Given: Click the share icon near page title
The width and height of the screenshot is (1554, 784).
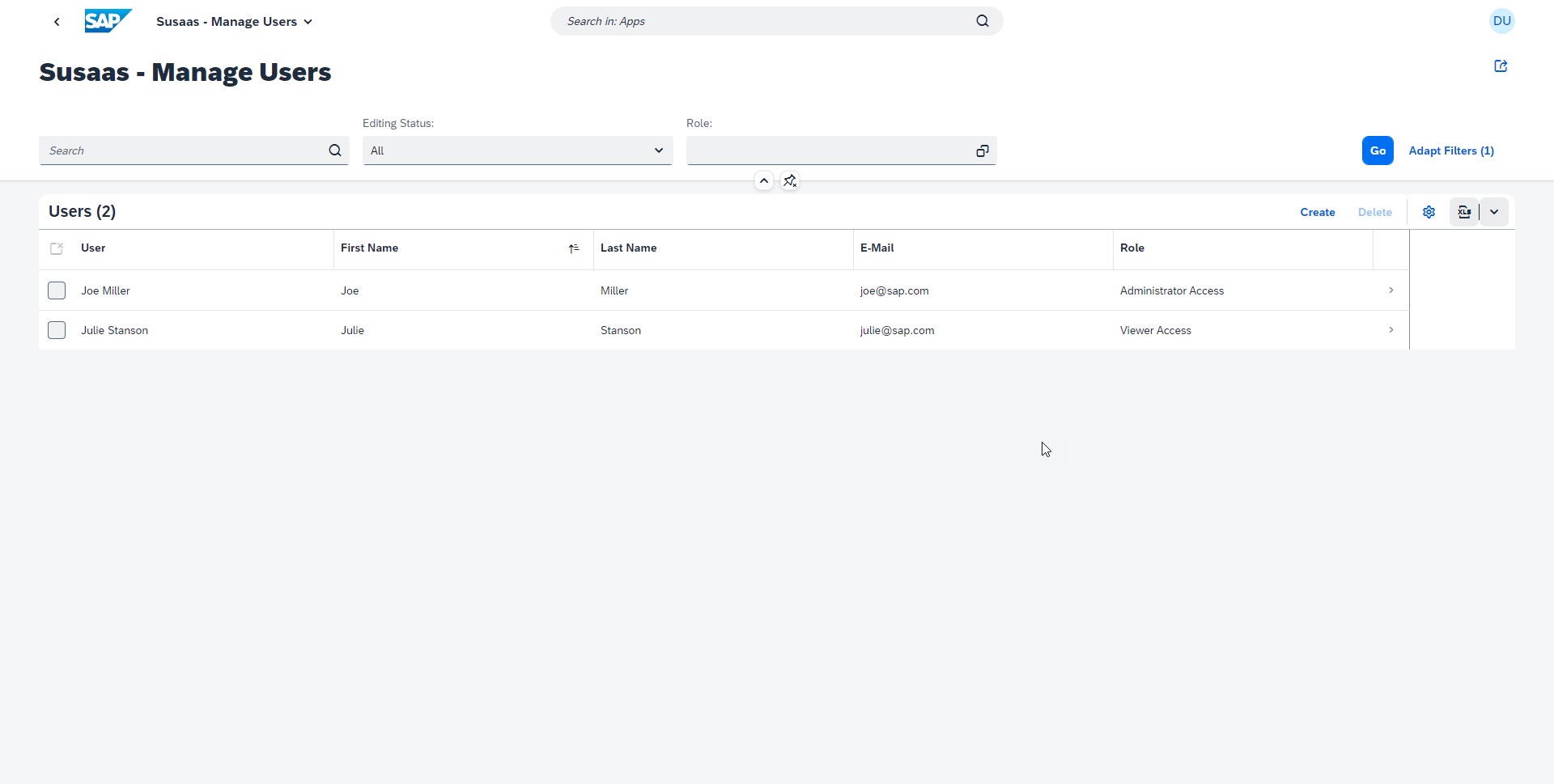Looking at the screenshot, I should tap(1501, 66).
